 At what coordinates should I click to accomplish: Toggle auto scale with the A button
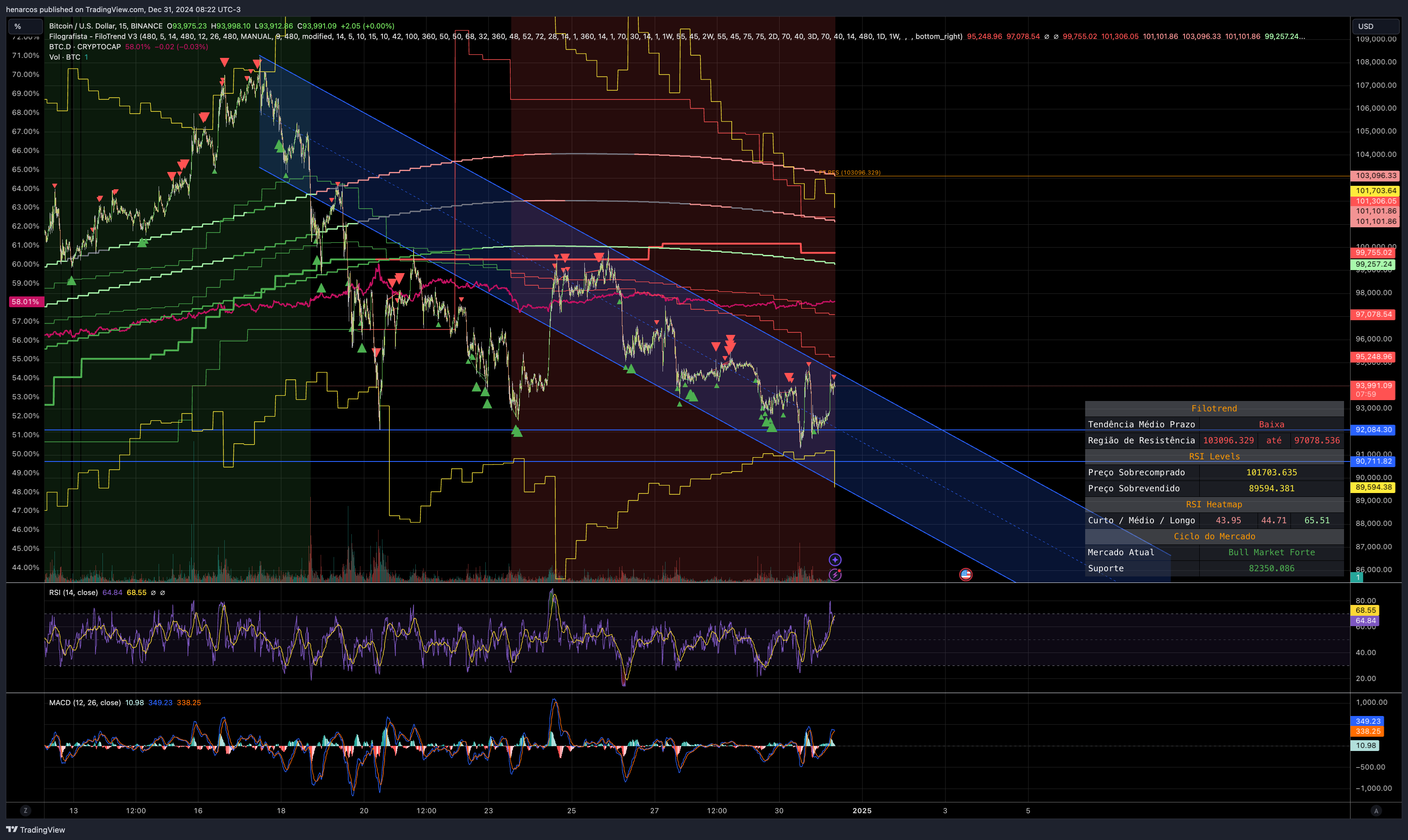click(1376, 810)
